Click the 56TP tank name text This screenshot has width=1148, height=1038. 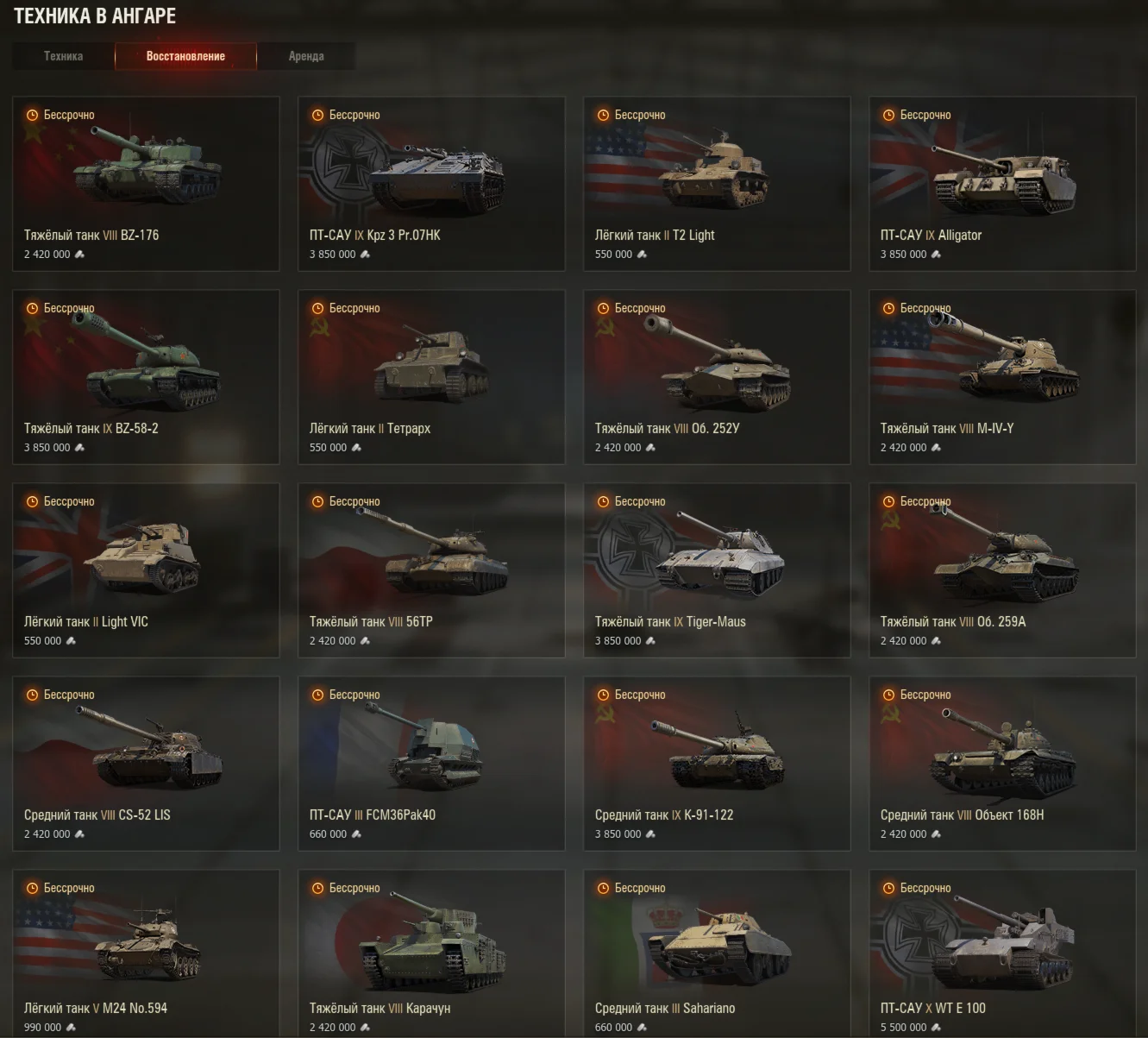click(x=419, y=621)
